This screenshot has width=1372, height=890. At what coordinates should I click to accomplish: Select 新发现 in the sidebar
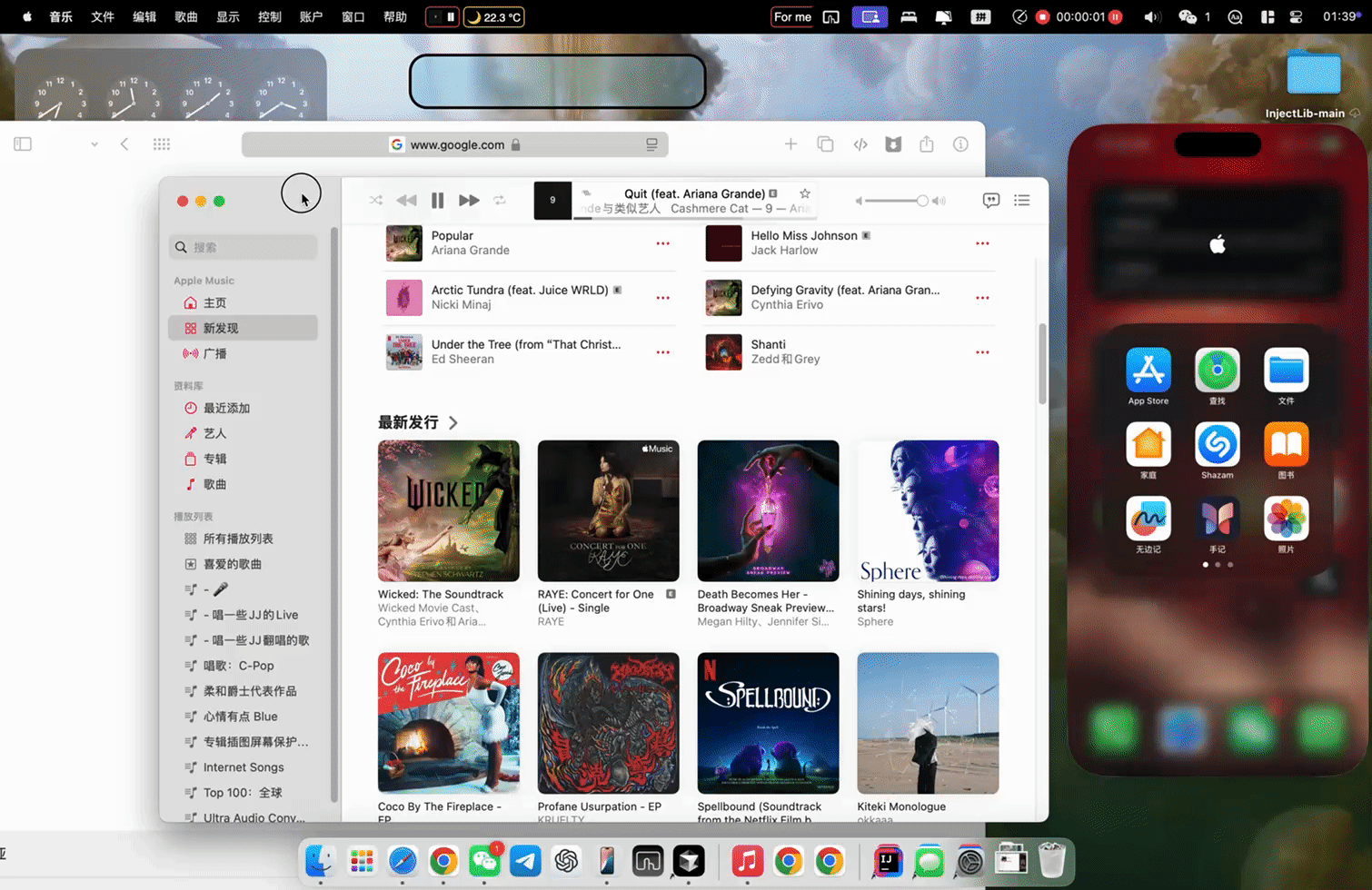coord(244,328)
